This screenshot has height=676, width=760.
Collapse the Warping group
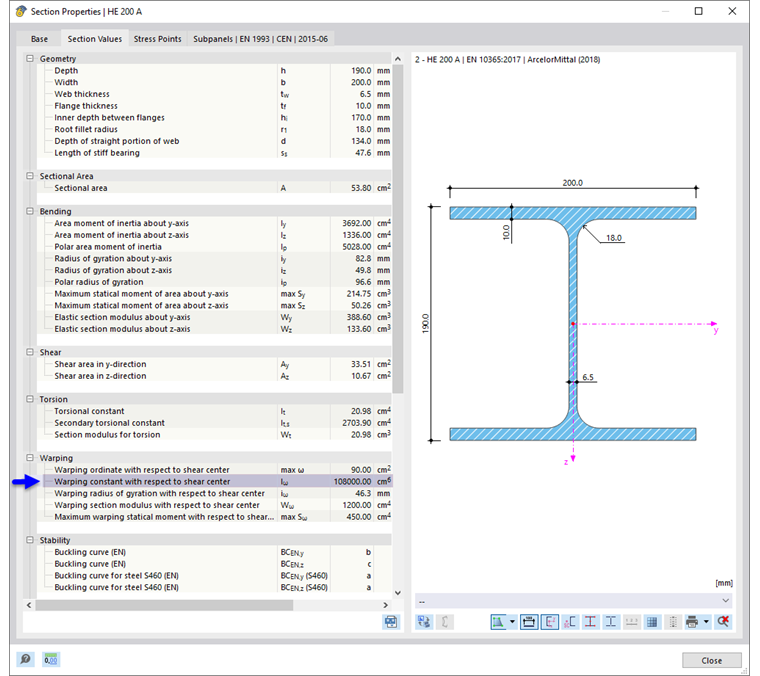30,458
